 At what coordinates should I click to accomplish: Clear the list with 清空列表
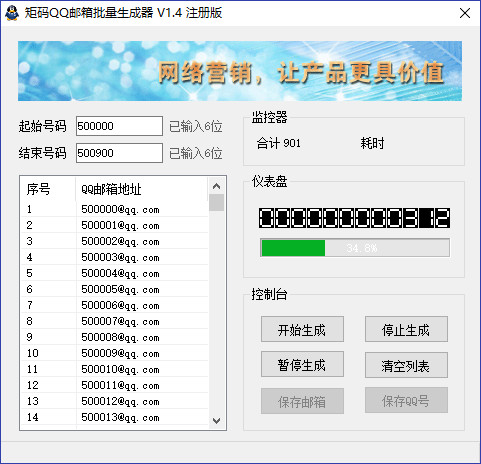click(406, 365)
